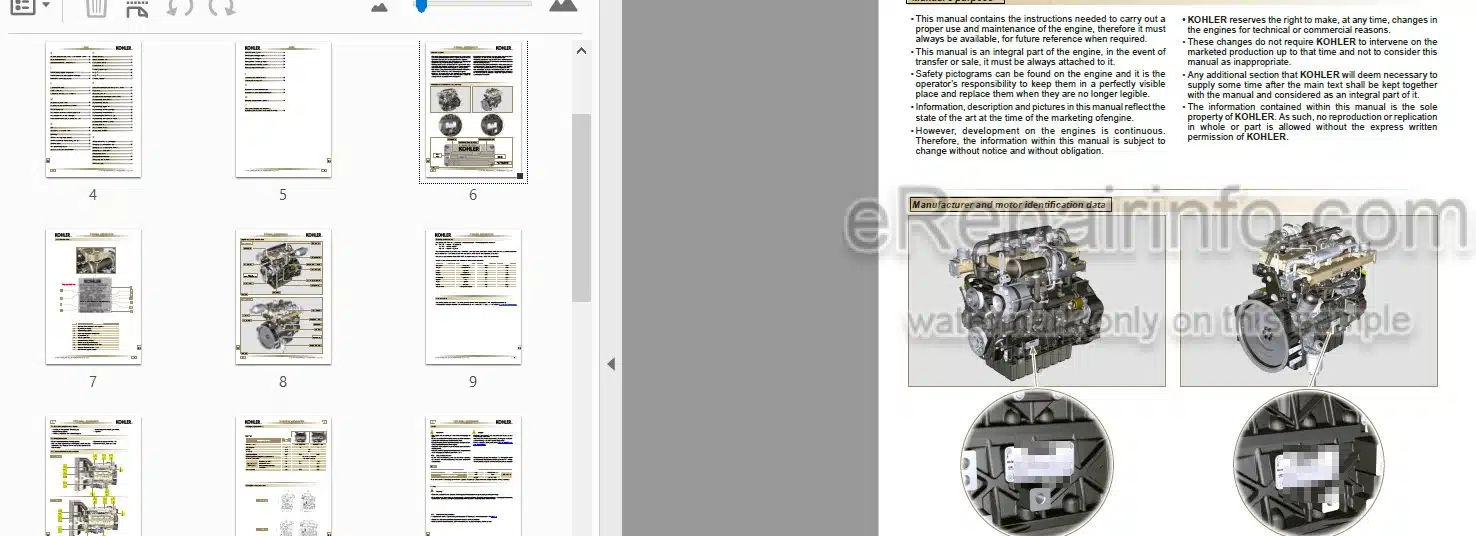The height and width of the screenshot is (536, 1476).
Task: Enlarge thumbnails with large mountain icon
Action: [563, 6]
